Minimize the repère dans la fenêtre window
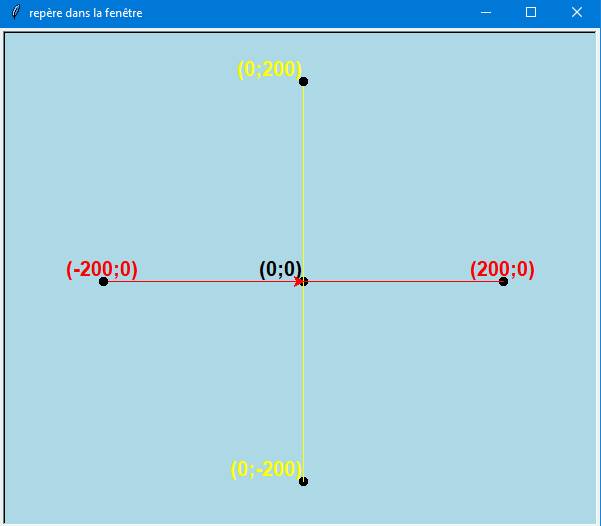The width and height of the screenshot is (601, 526). click(x=485, y=13)
